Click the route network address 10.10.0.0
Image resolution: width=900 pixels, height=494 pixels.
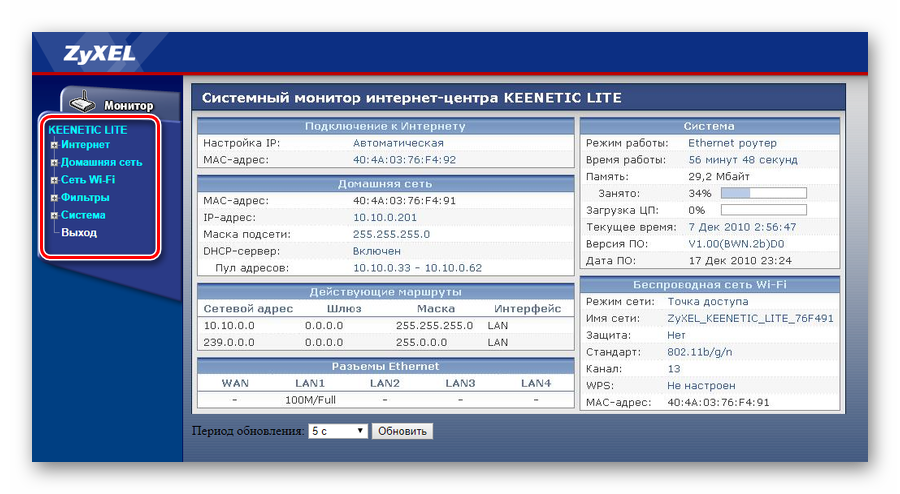click(x=229, y=325)
